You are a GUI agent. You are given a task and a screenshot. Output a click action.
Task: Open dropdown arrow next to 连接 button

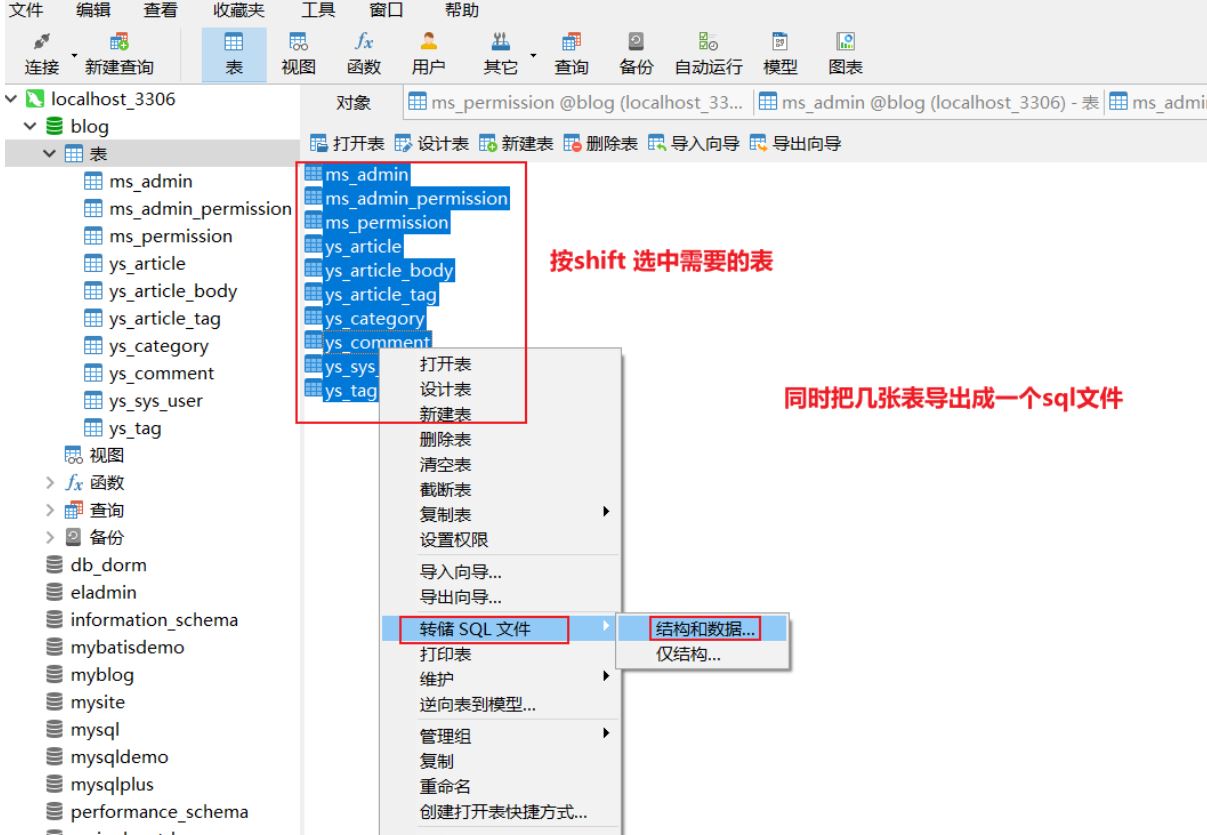(76, 54)
